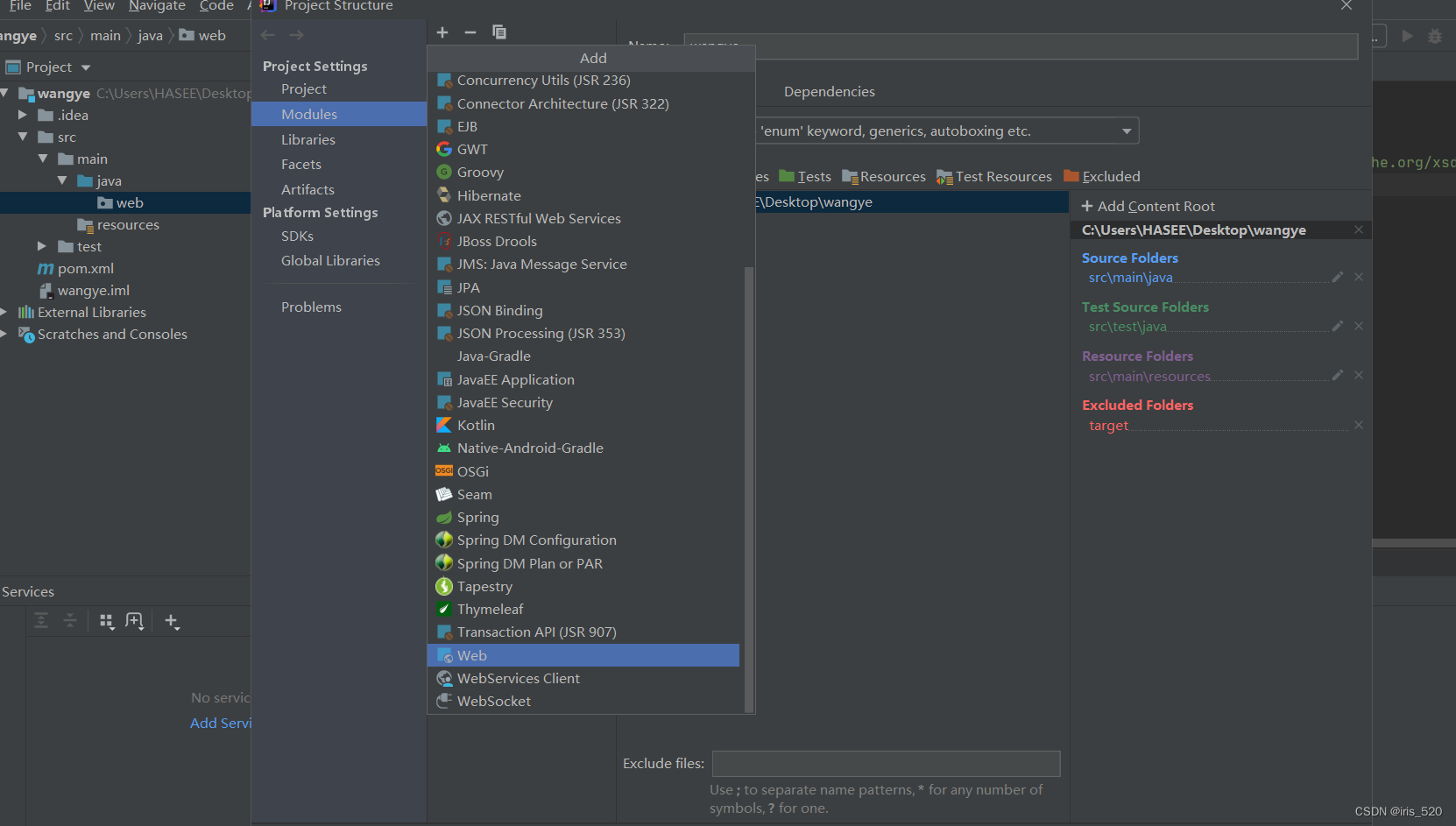Image resolution: width=1456 pixels, height=826 pixels.
Task: Remove content root C:\Users\HASEE\Desktop\wangye
Action: (x=1359, y=229)
